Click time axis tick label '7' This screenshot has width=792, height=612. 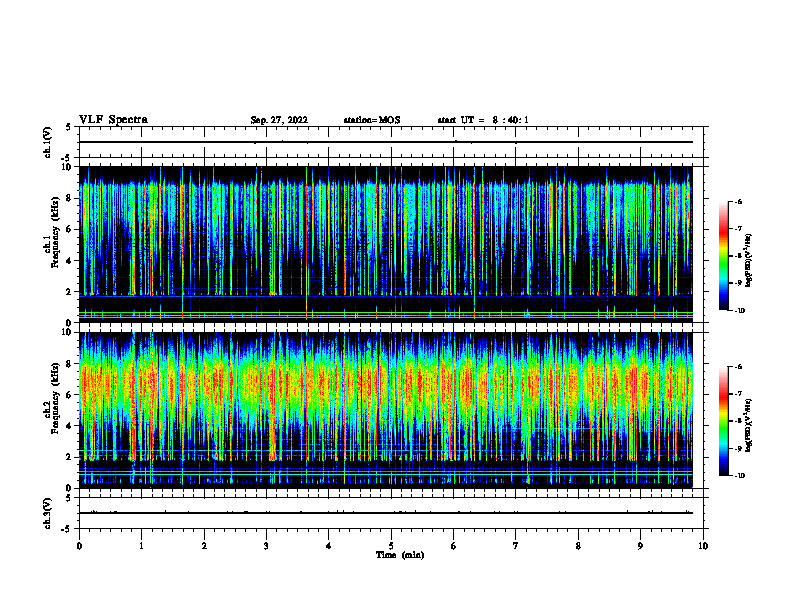(516, 546)
